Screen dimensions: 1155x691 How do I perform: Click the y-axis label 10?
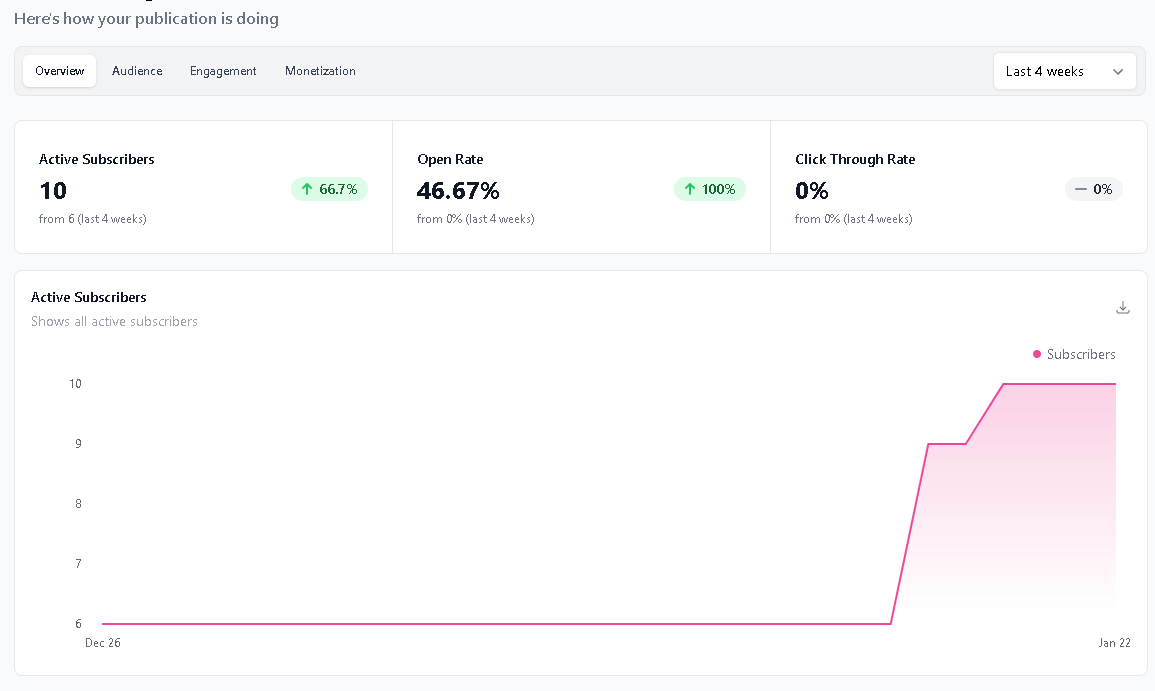point(75,384)
